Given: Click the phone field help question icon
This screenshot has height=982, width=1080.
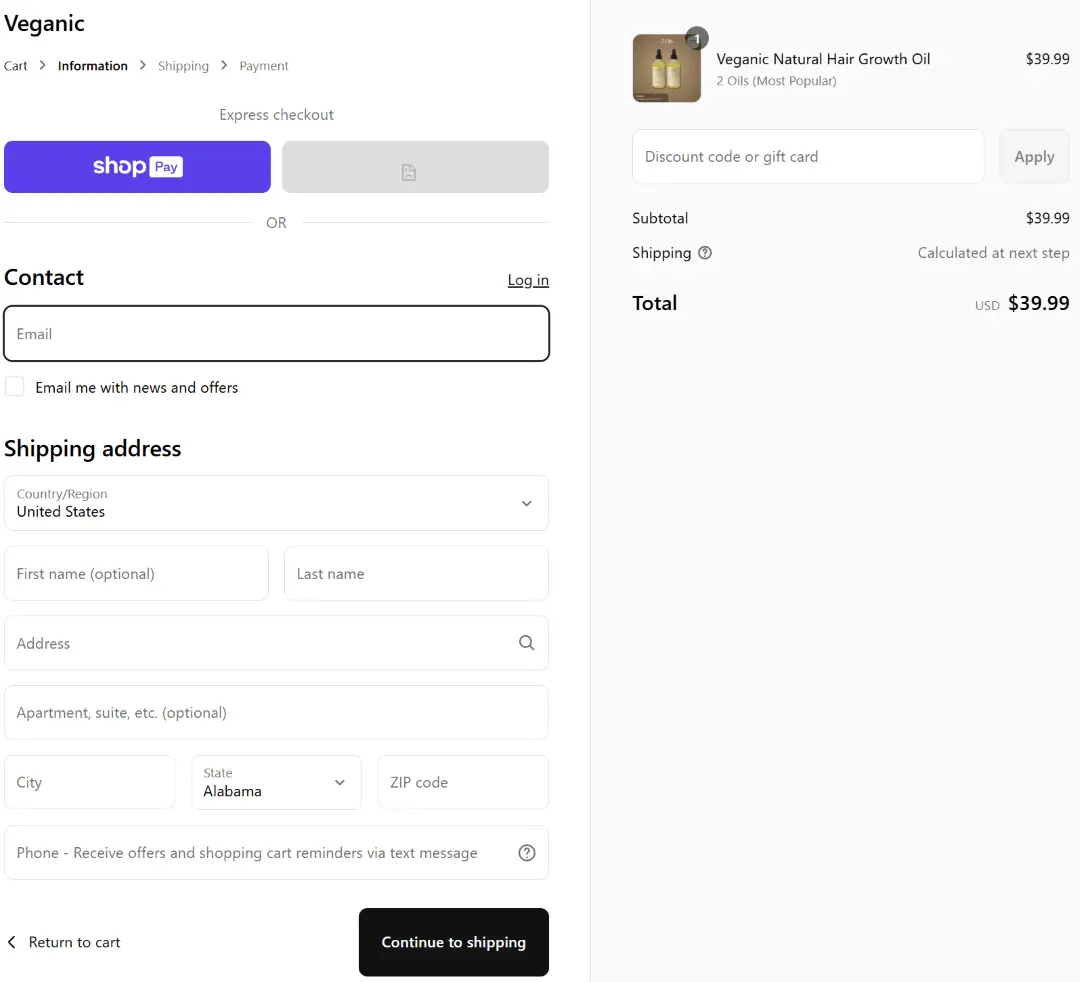Looking at the screenshot, I should pos(526,853).
